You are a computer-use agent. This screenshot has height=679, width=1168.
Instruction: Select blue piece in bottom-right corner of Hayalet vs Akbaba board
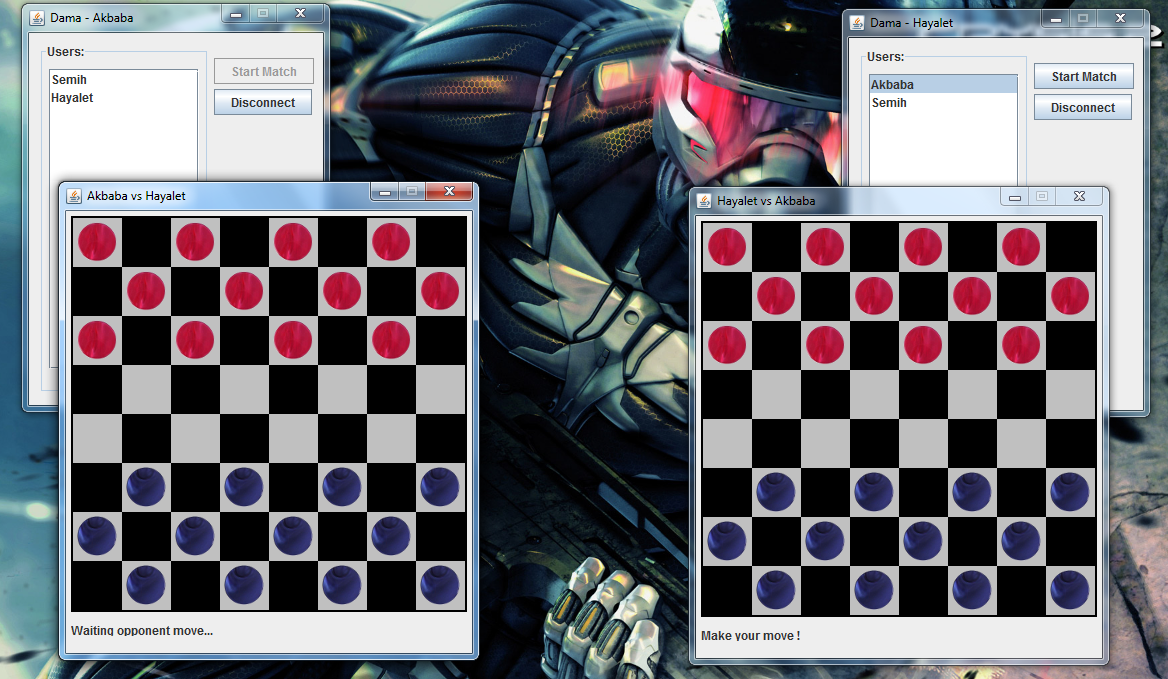(1069, 590)
